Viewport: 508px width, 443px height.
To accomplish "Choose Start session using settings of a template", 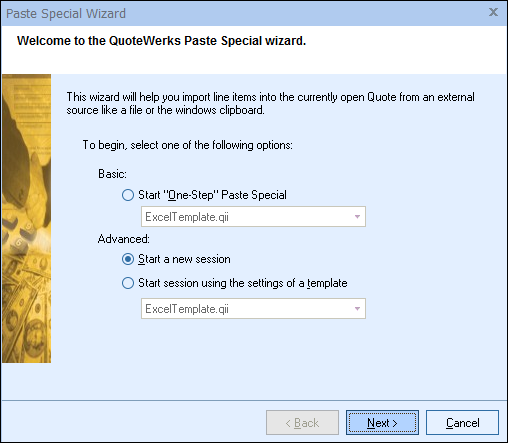I will (128, 283).
